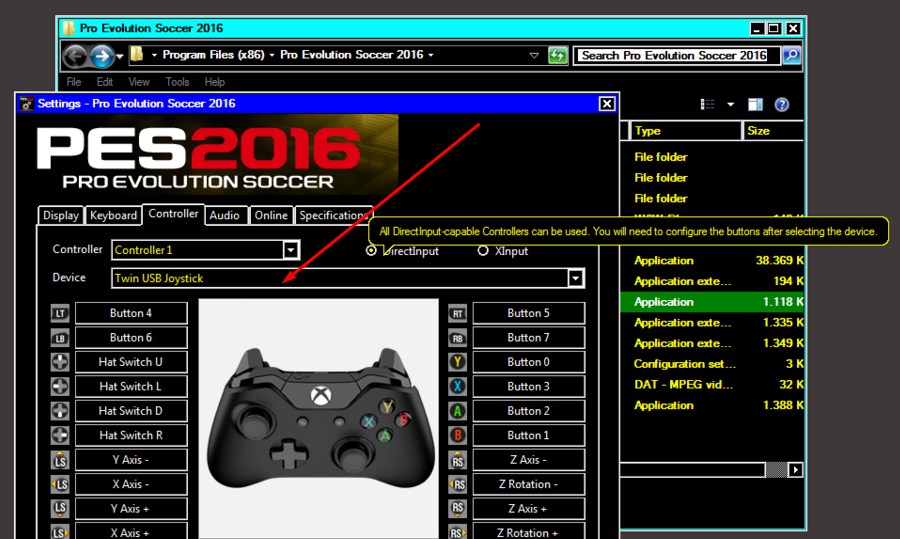The width and height of the screenshot is (900, 539).
Task: Sort by the Size column header
Action: [x=773, y=131]
